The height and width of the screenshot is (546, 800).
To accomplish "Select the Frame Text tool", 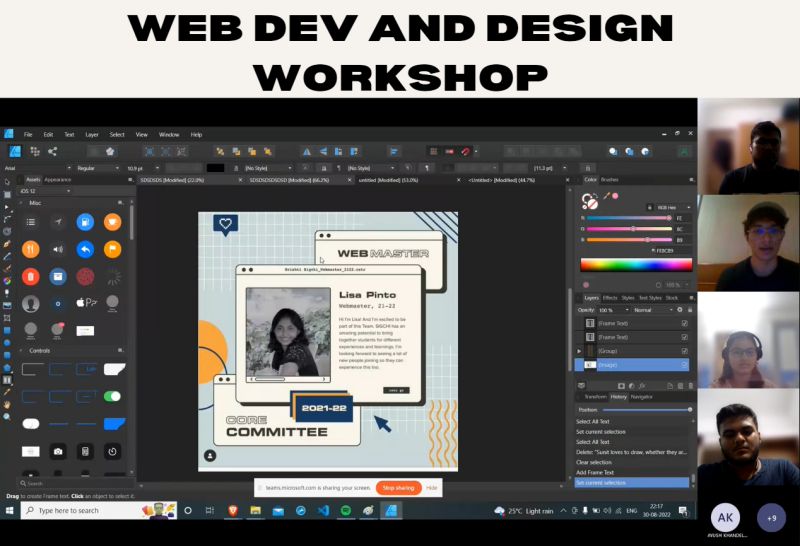I will (7, 380).
